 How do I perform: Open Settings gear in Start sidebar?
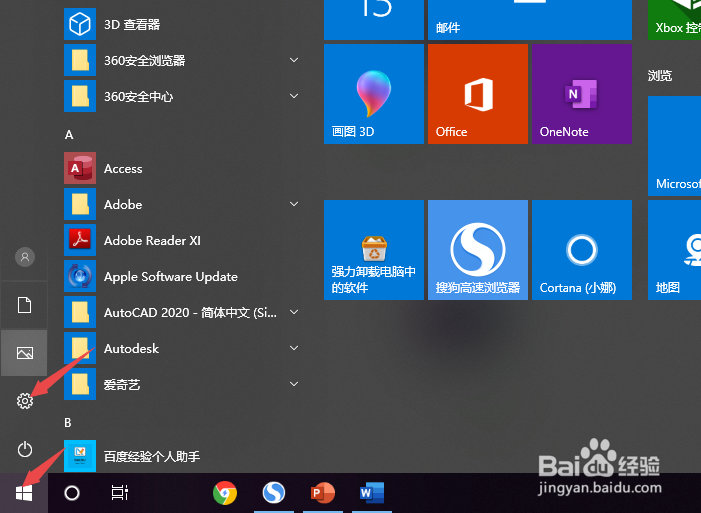[x=25, y=401]
